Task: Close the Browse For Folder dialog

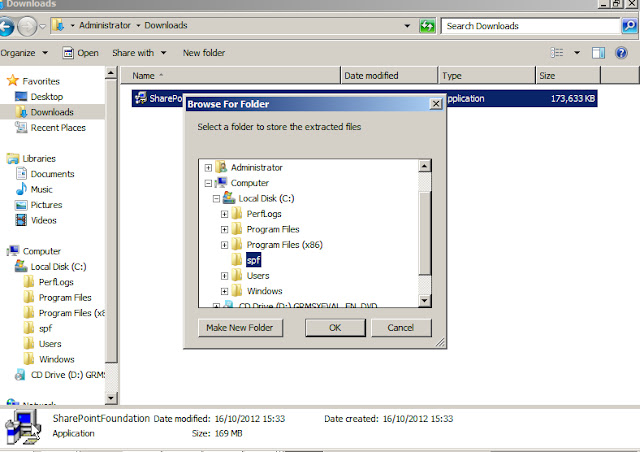Action: coord(436,104)
